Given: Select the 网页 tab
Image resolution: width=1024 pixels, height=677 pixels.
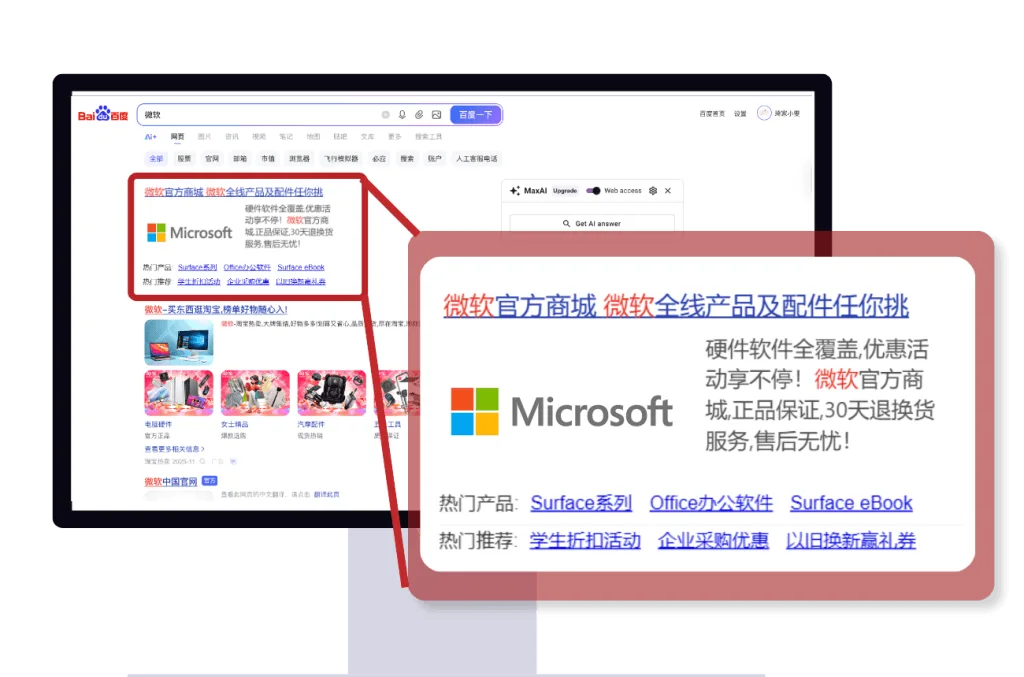Looking at the screenshot, I should (177, 136).
